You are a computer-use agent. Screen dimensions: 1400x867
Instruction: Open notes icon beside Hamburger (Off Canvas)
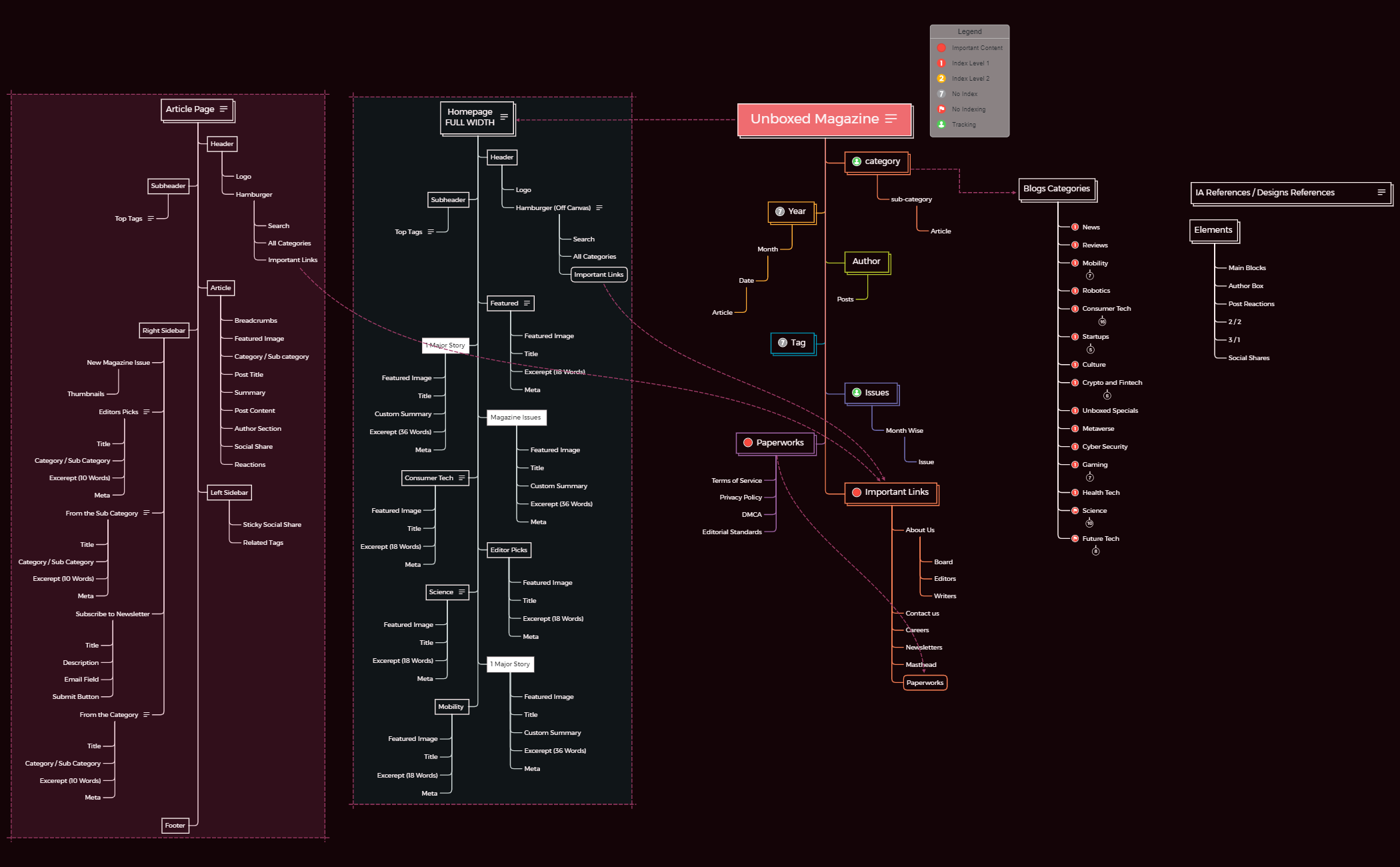coord(599,208)
